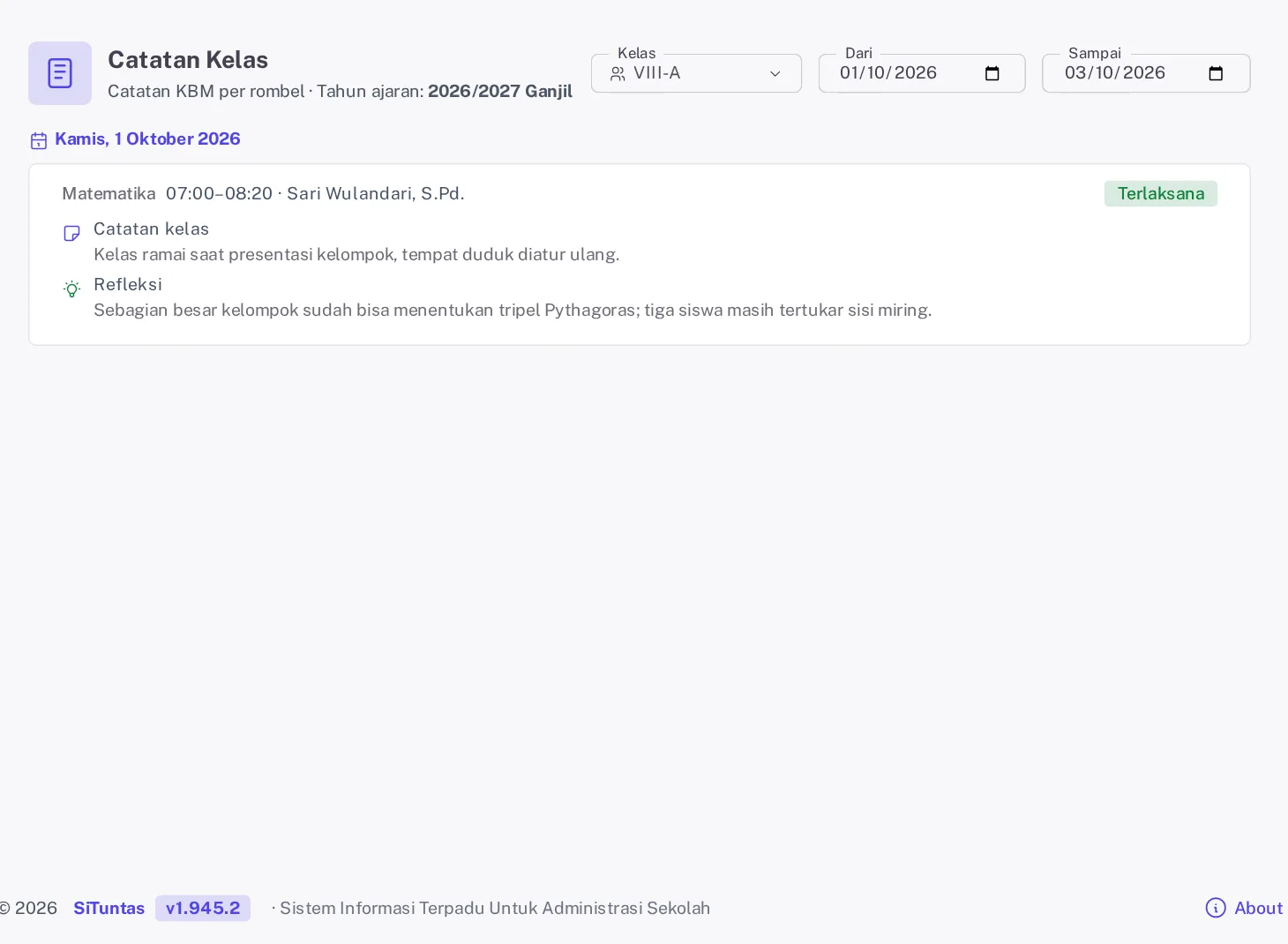Open the Dari date picker calendar icon
Image resolution: width=1288 pixels, height=944 pixels.
coord(992,73)
